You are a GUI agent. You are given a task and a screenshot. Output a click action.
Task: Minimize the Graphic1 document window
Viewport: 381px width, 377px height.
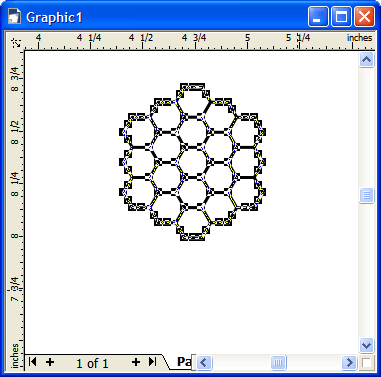pos(318,16)
